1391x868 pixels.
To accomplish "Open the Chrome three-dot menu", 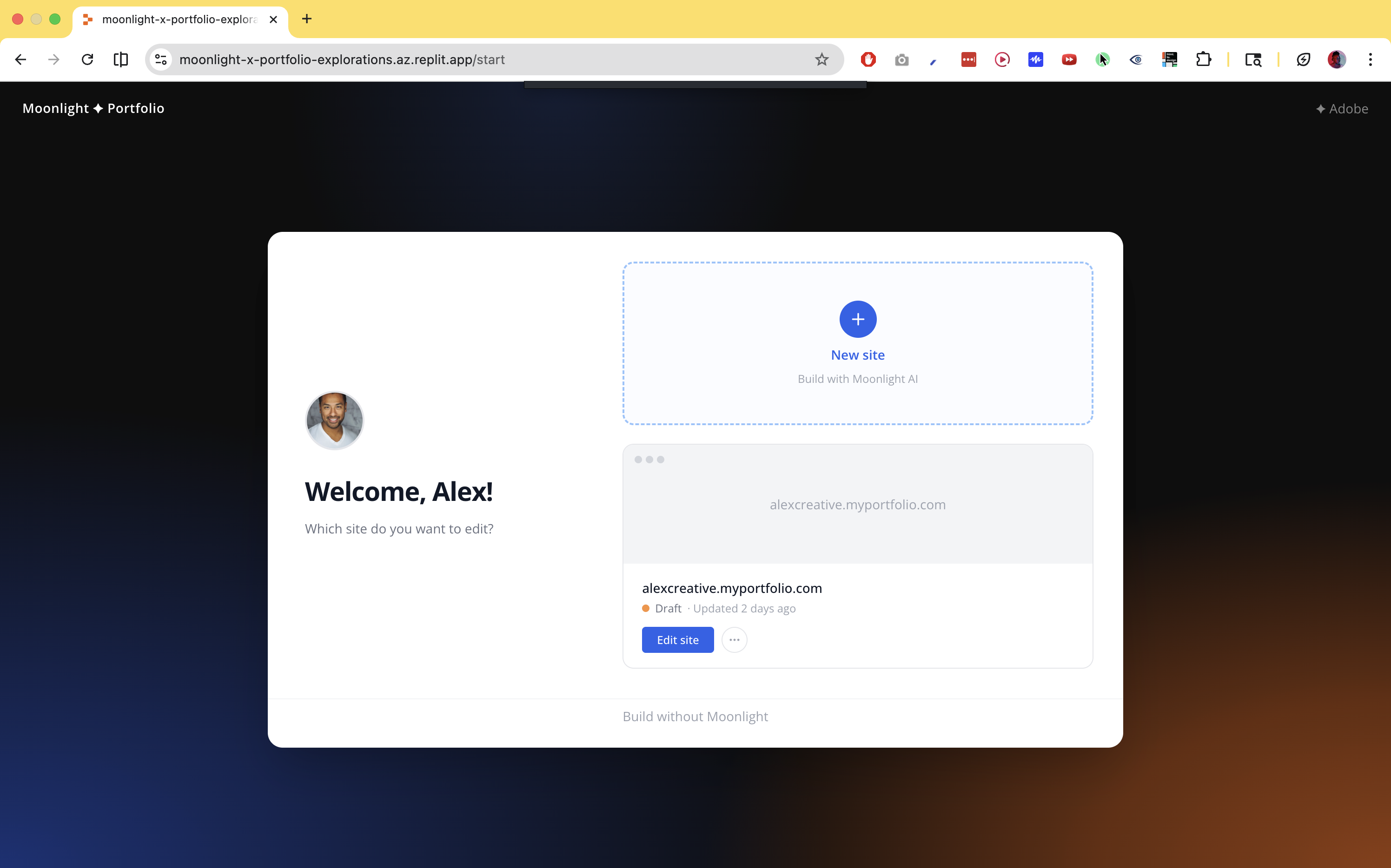I will (x=1371, y=59).
